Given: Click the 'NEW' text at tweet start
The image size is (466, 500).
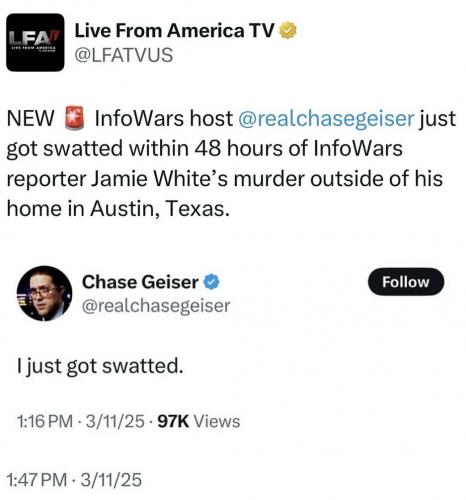Looking at the screenshot, I should (x=30, y=119).
